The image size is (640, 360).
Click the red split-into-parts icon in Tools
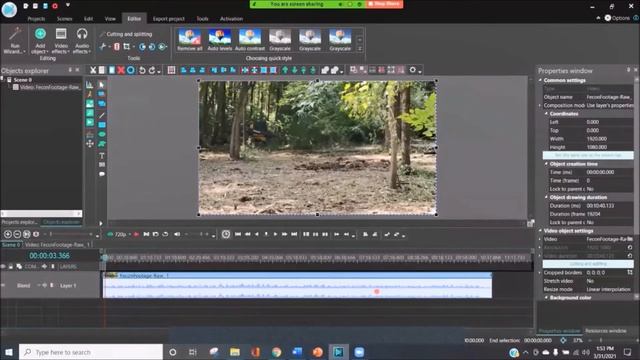pos(117,47)
